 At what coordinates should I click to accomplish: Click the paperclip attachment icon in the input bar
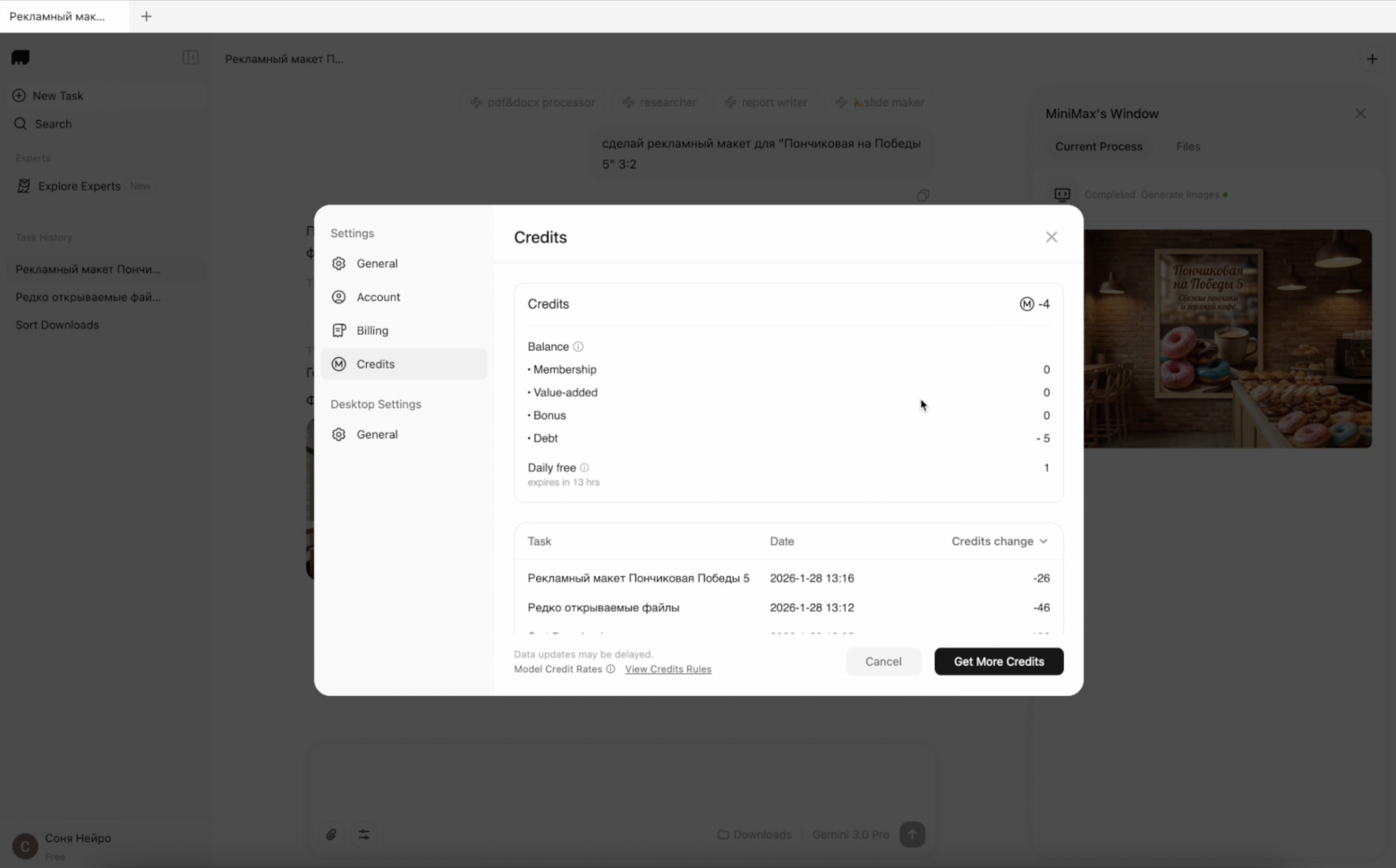(x=331, y=834)
